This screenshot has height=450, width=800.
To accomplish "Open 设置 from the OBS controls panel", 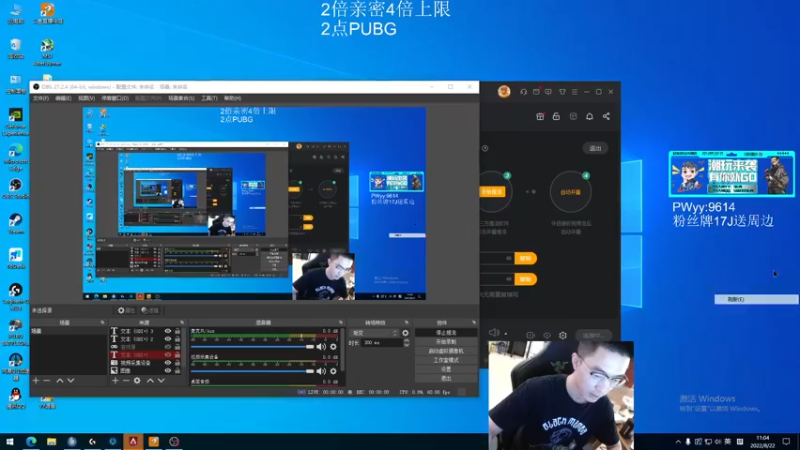I will pyautogui.click(x=446, y=369).
